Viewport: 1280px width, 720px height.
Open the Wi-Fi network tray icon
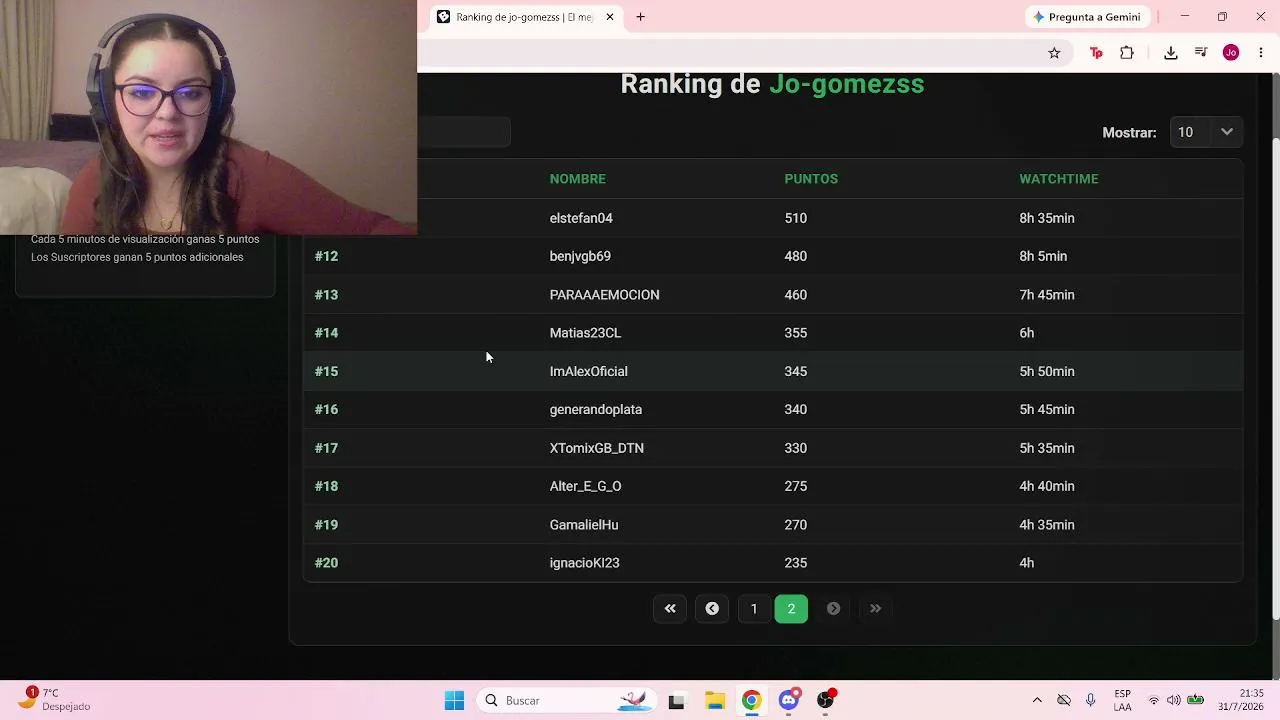click(x=1154, y=700)
